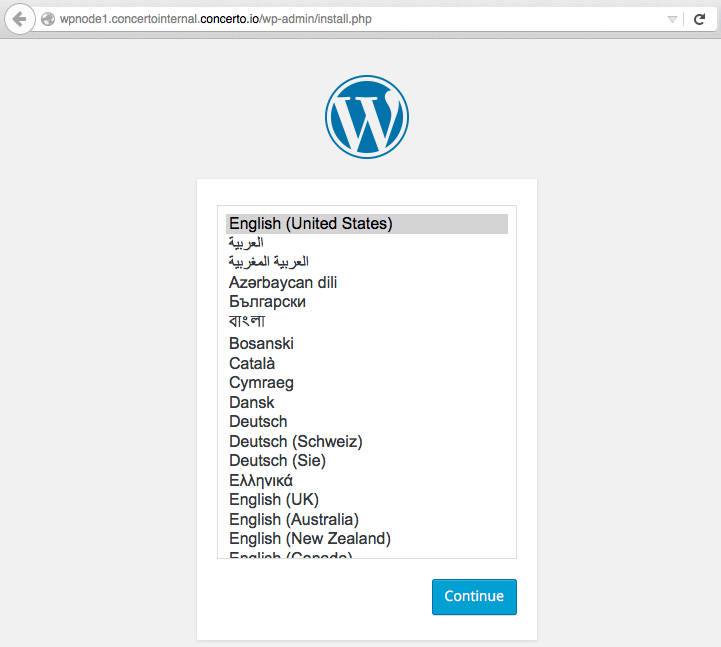Select Cymraeg as the language

pos(367,383)
